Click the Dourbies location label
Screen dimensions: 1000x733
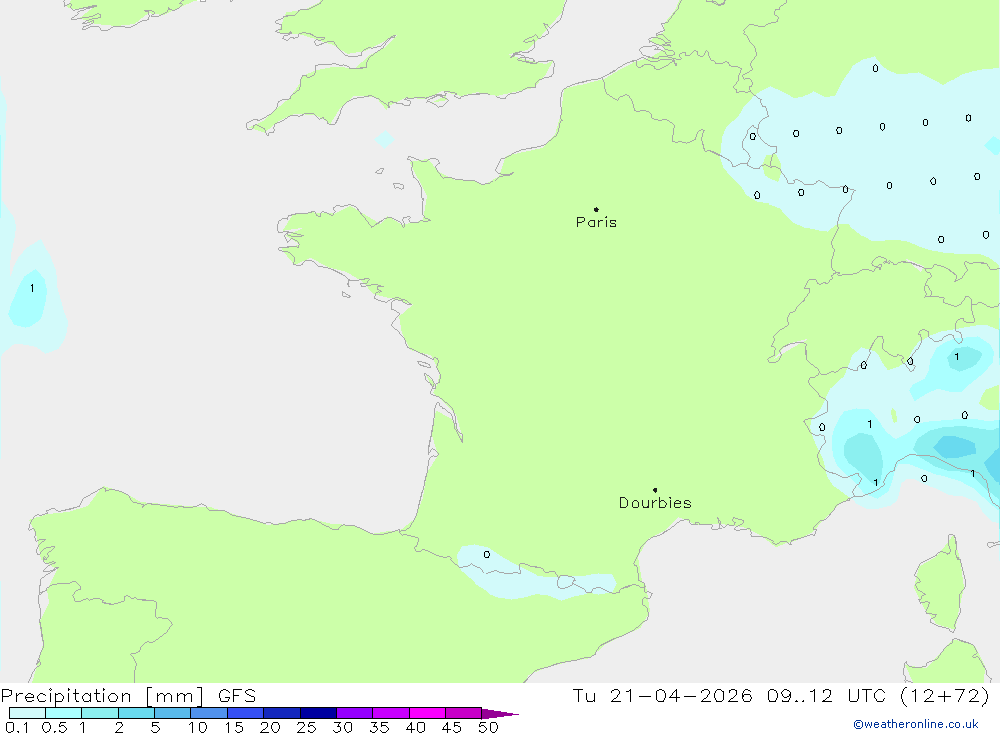tap(655, 503)
